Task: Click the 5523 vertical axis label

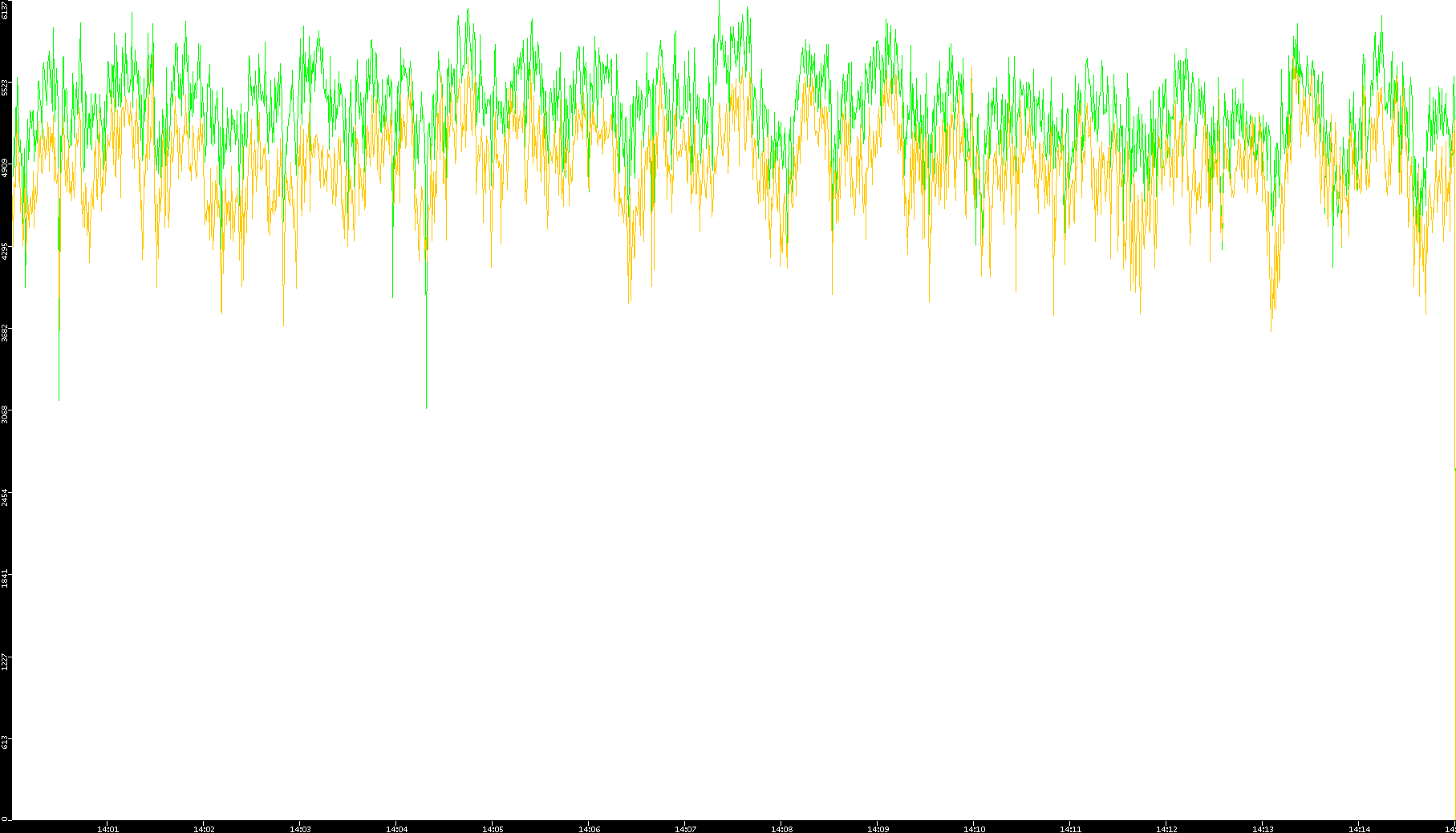Action: [6, 87]
